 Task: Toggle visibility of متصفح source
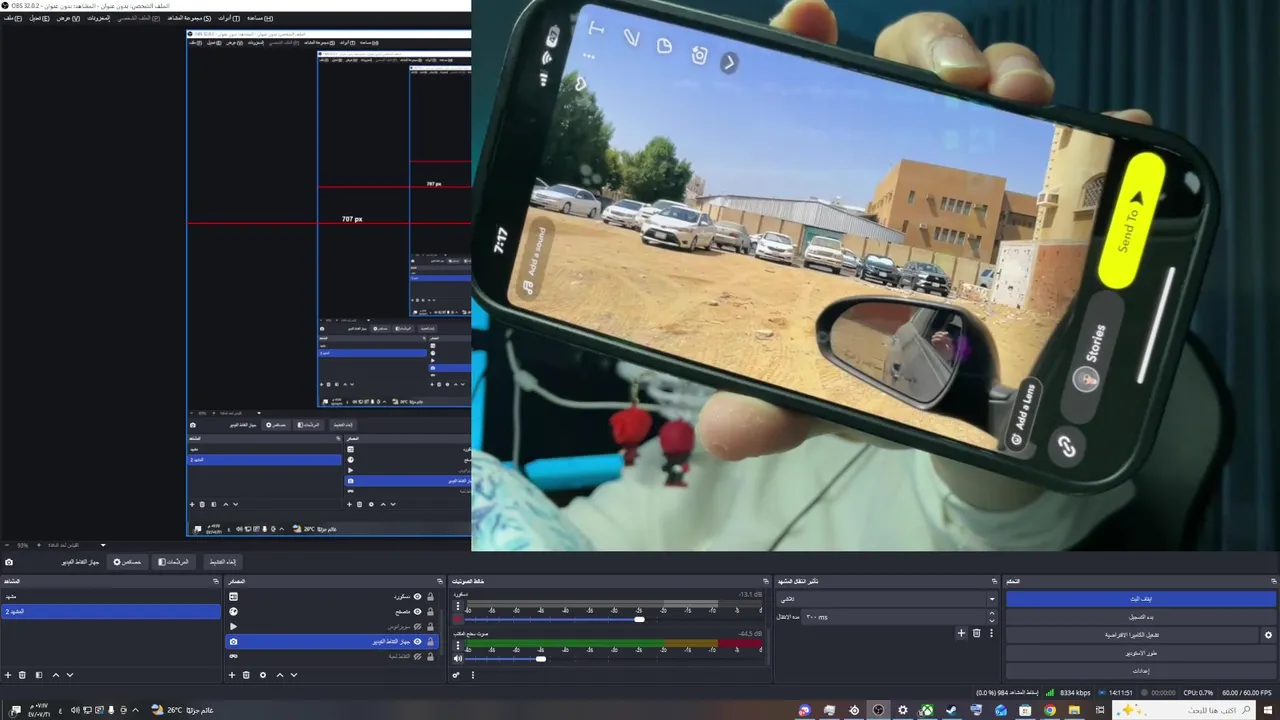click(418, 612)
